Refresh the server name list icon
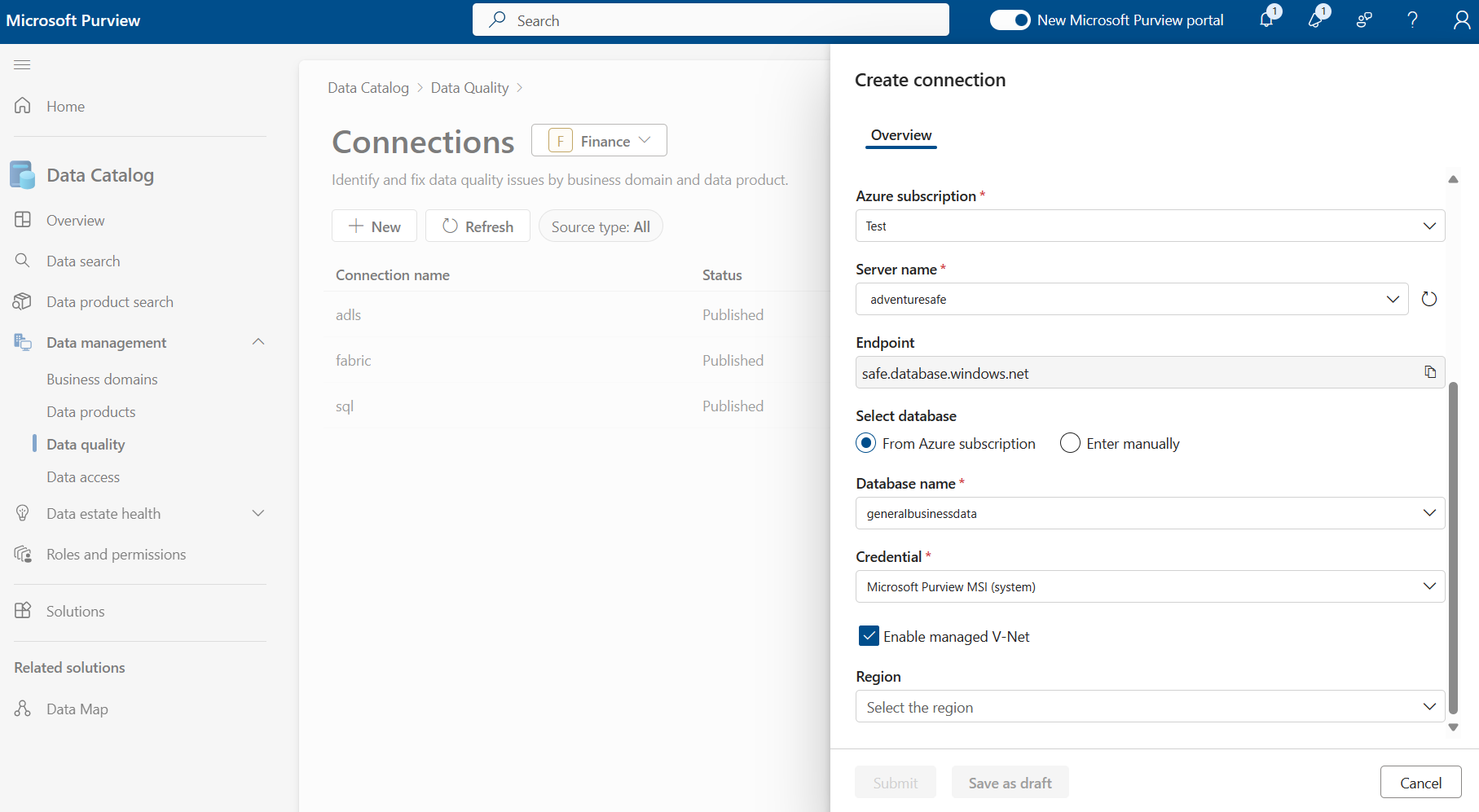 pyautogui.click(x=1429, y=299)
